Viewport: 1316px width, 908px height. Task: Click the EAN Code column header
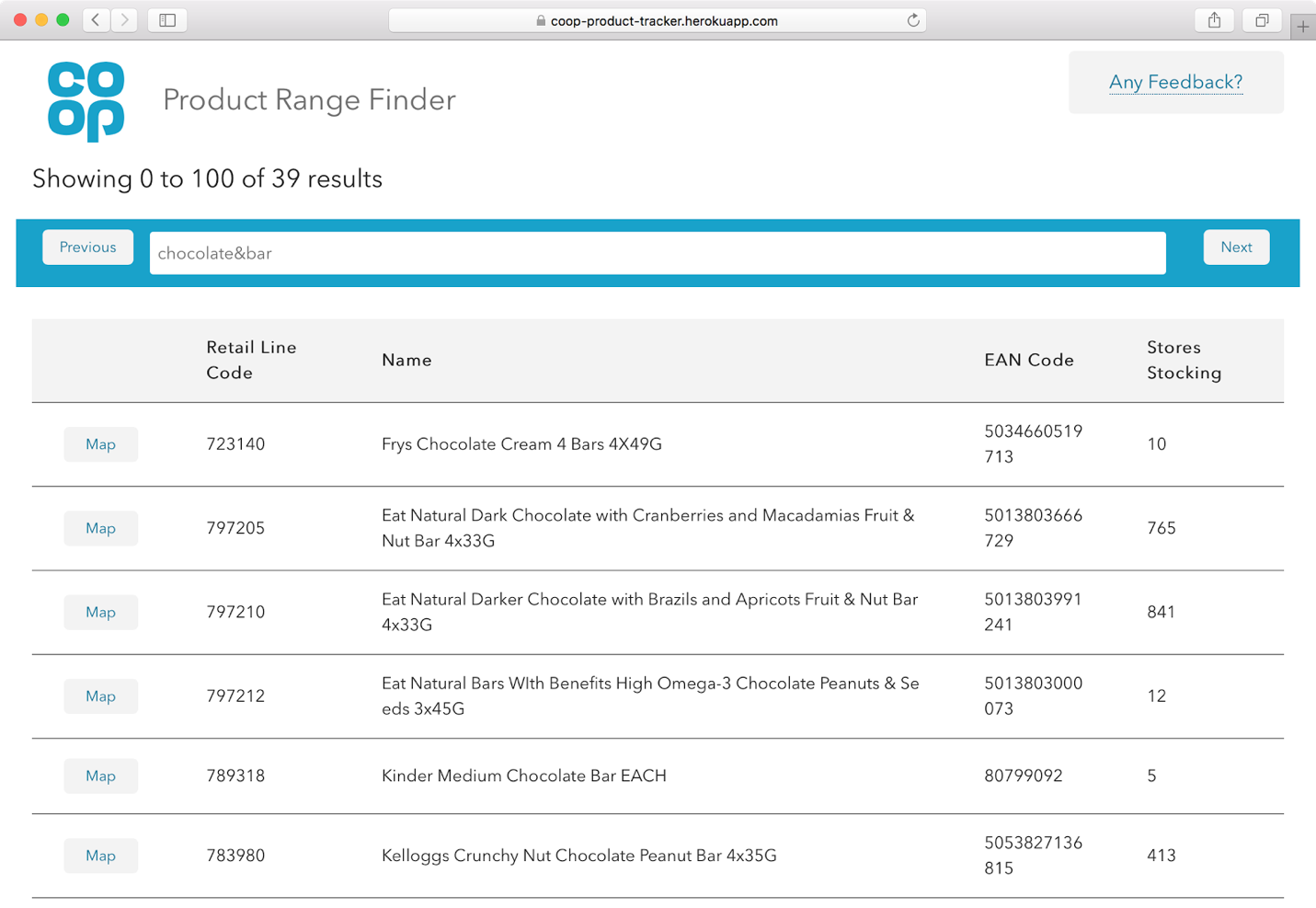pyautogui.click(x=1028, y=360)
